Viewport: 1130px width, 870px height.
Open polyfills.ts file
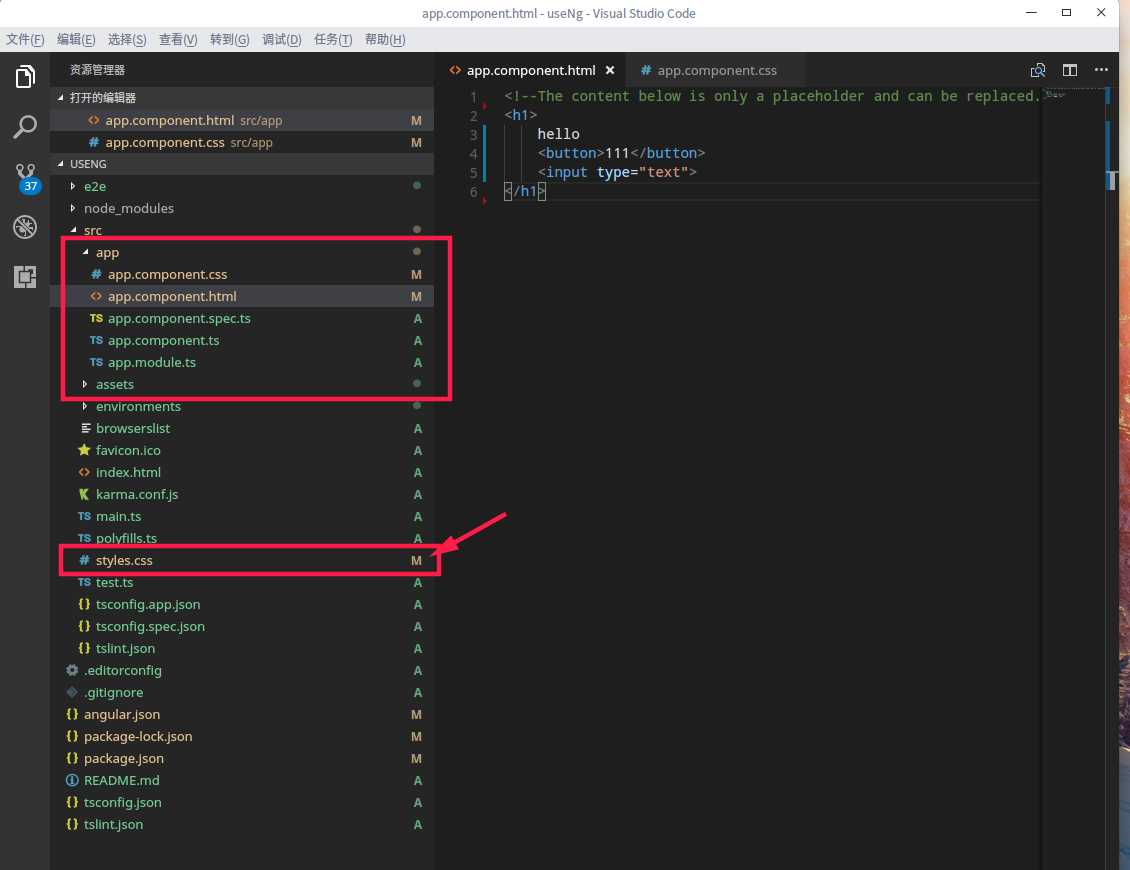click(x=241, y=538)
